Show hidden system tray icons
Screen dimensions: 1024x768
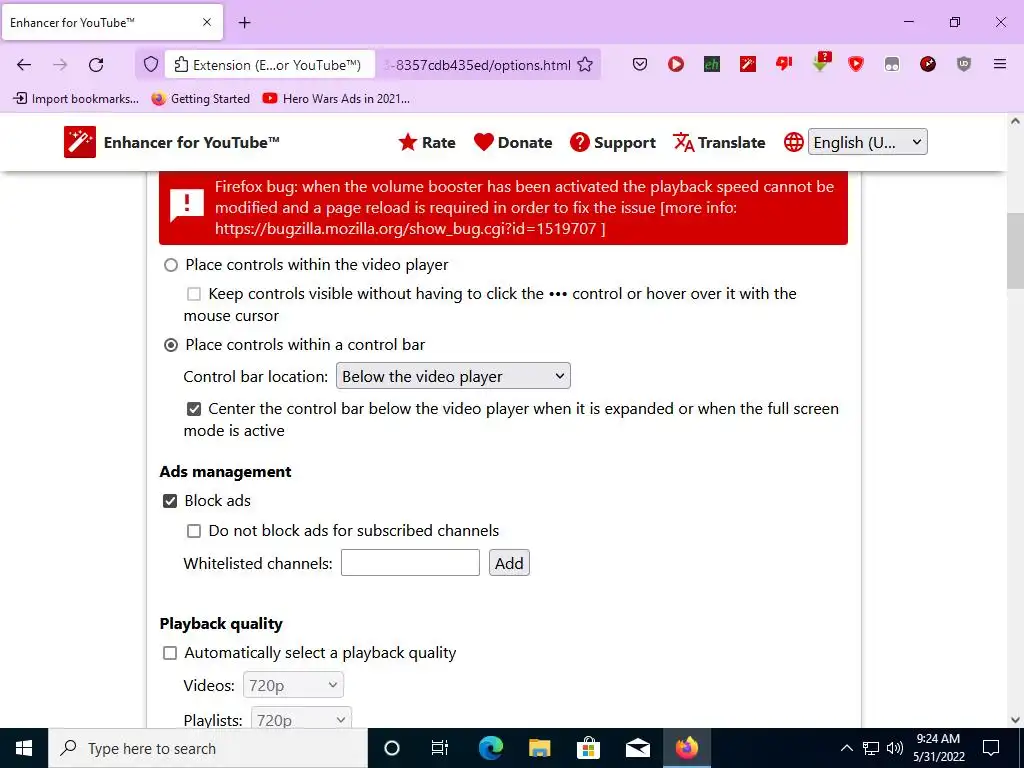pyautogui.click(x=846, y=748)
